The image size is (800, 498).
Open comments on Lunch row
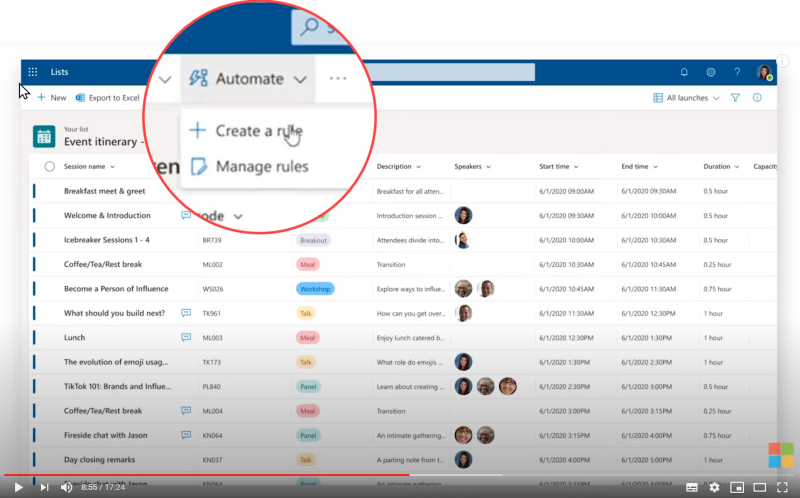186,337
